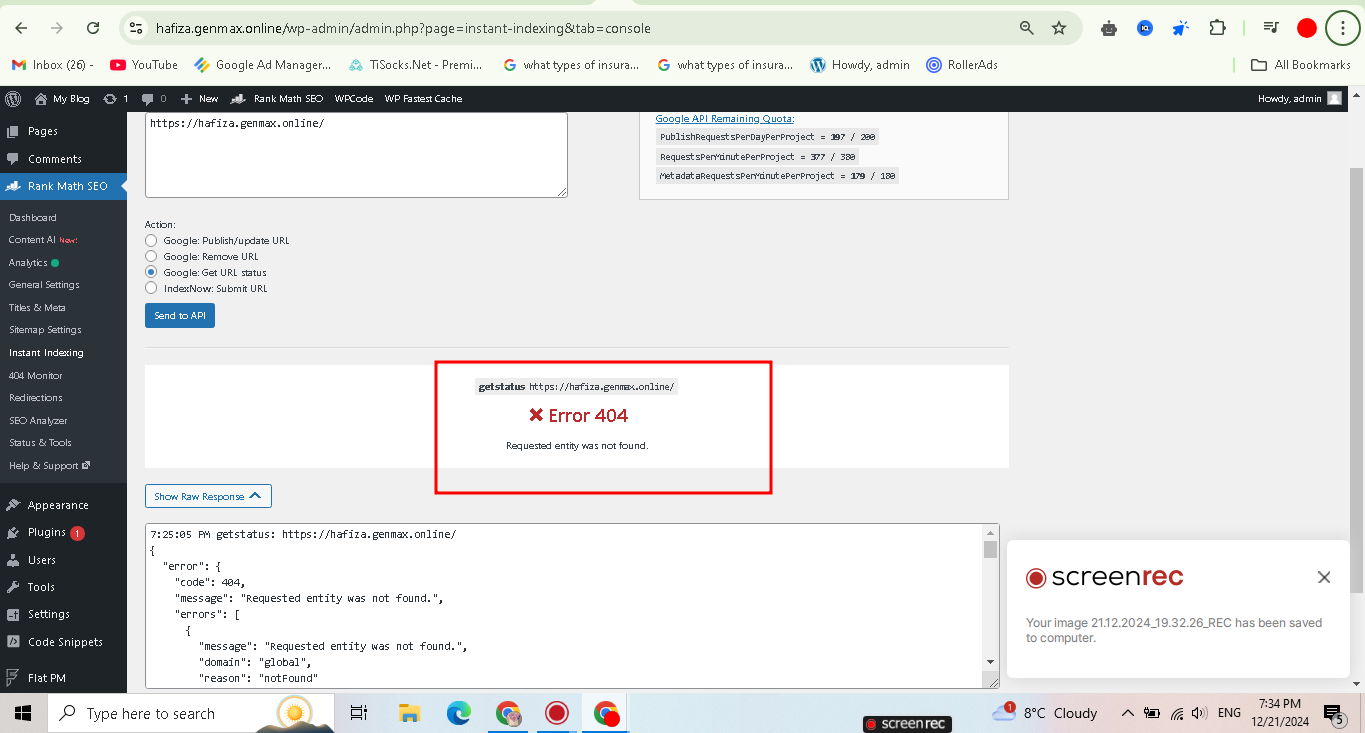Open Chrome three-dot menu
The width and height of the screenshot is (1365, 733).
click(1342, 28)
